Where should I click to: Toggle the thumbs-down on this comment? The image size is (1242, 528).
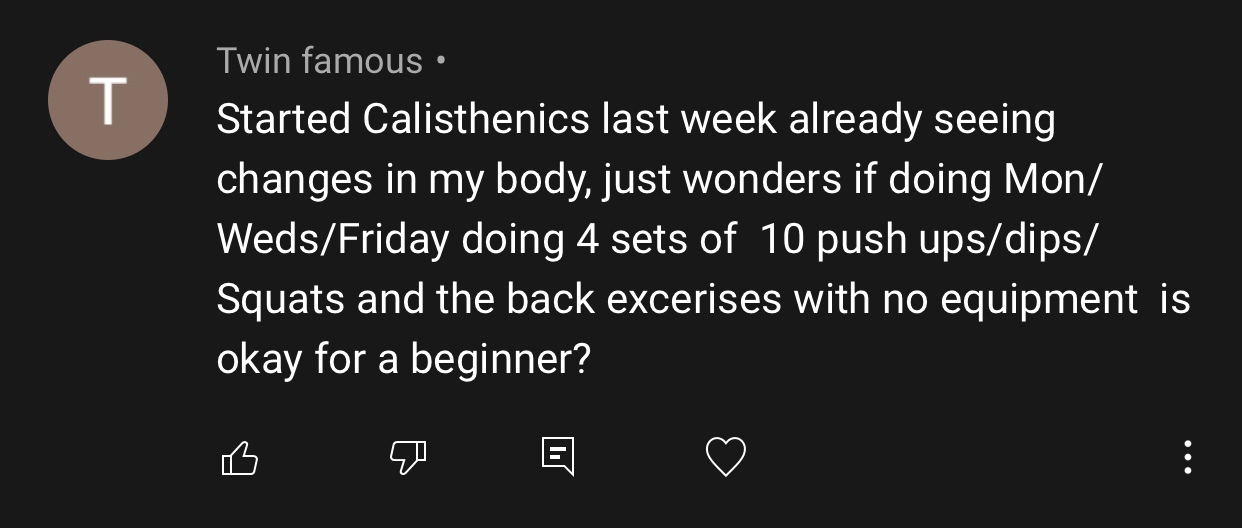pos(407,458)
